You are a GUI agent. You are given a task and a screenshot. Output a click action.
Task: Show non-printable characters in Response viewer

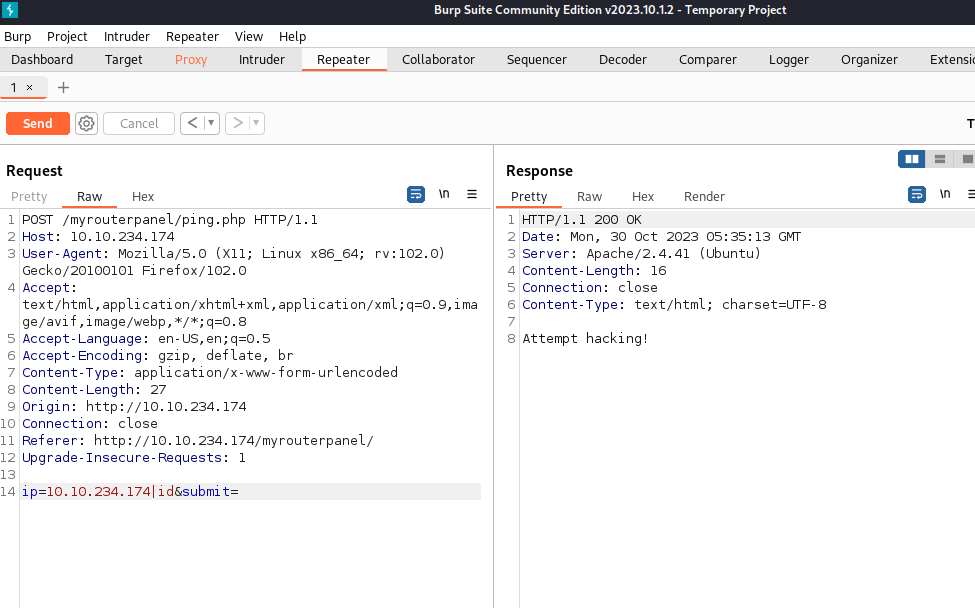point(944,195)
